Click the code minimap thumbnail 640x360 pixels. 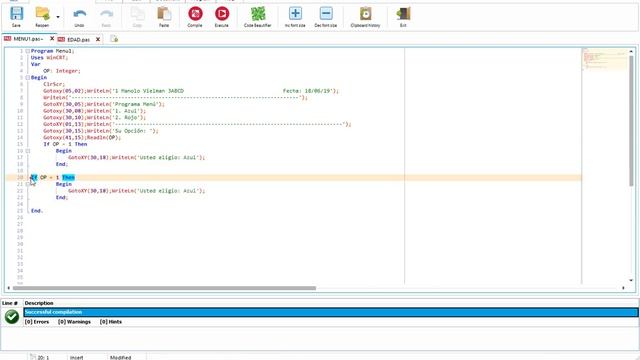tap(604, 60)
